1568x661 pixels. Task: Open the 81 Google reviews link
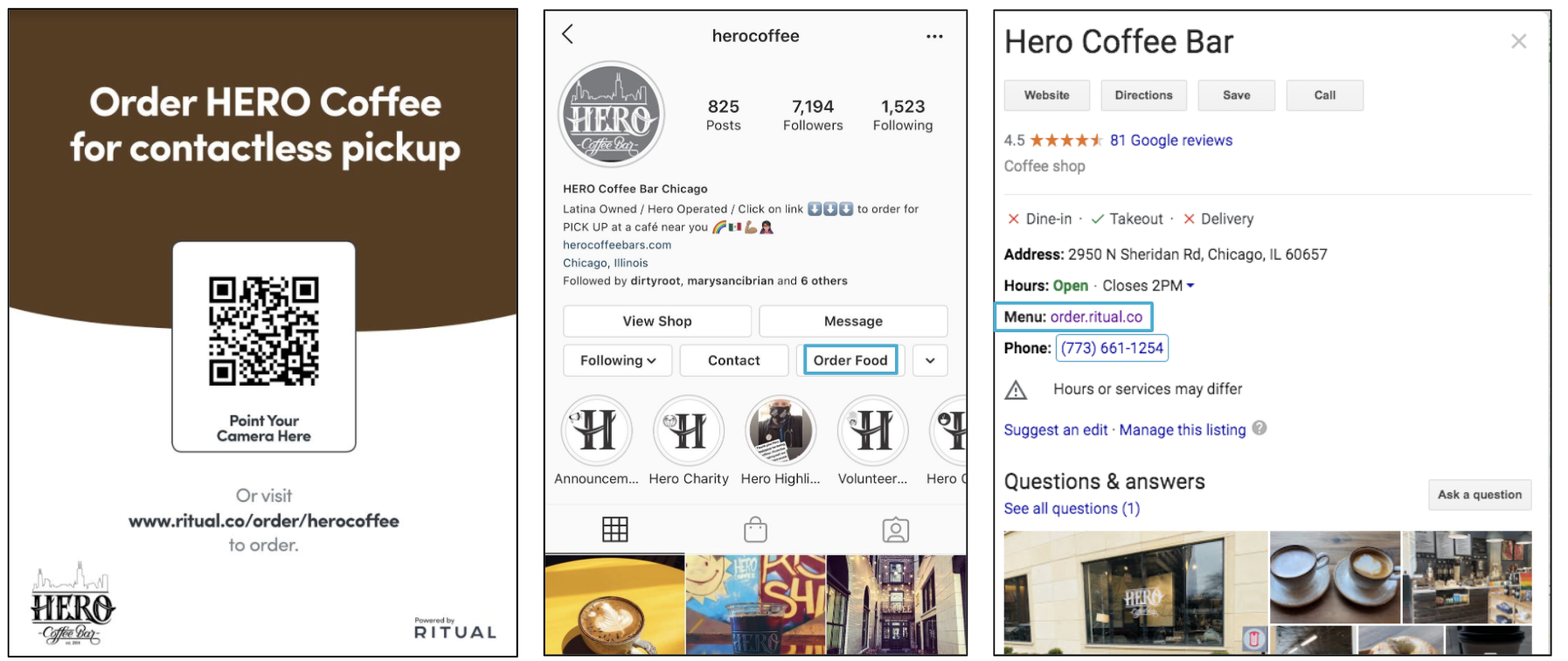click(1171, 140)
